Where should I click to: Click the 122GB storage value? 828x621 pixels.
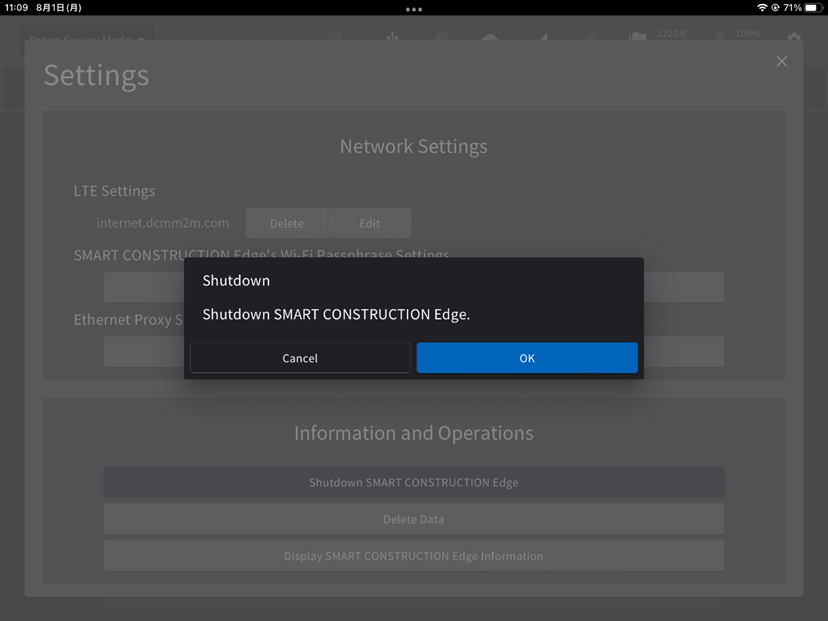[x=671, y=34]
